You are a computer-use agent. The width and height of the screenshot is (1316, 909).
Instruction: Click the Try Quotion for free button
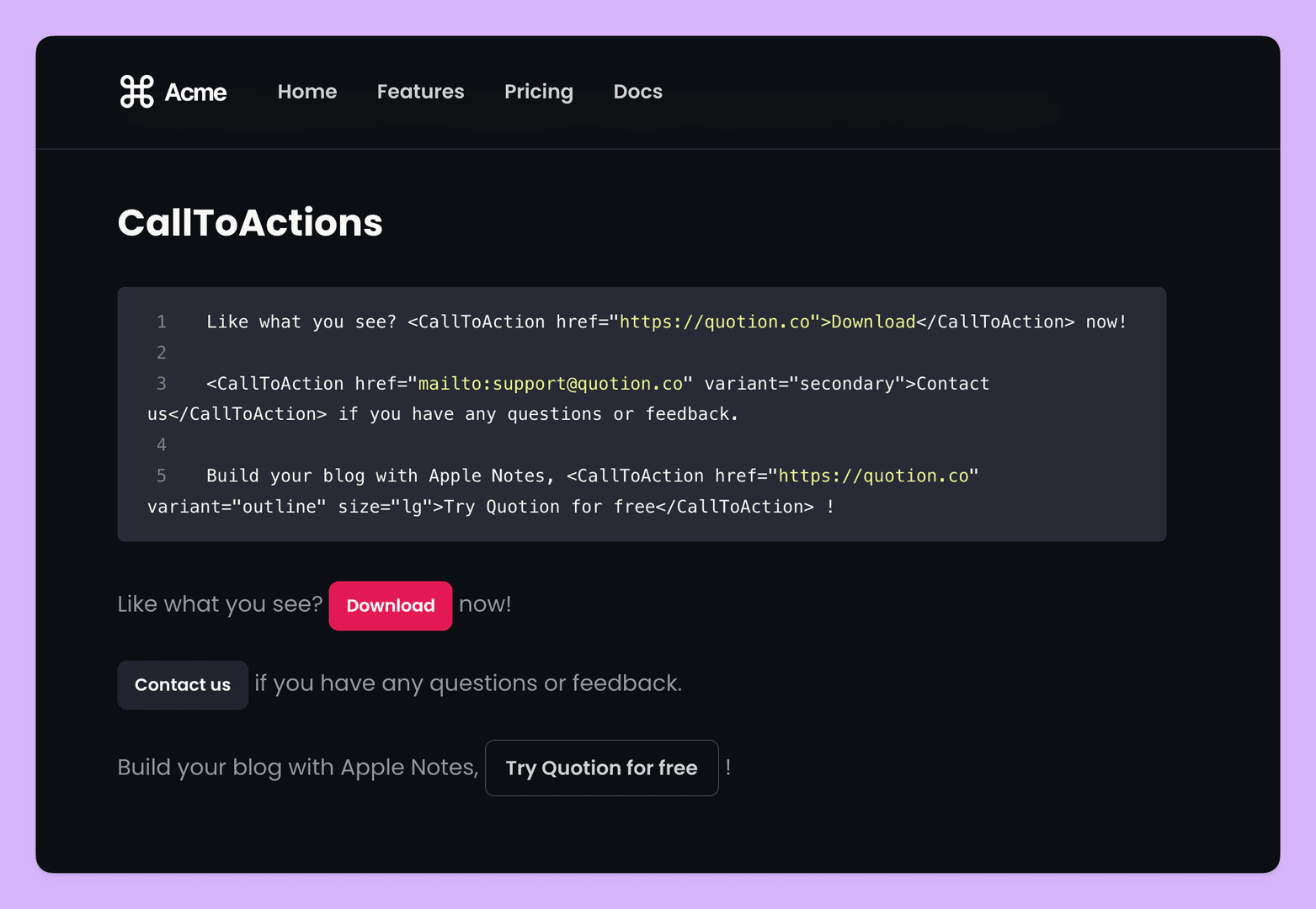tap(601, 768)
